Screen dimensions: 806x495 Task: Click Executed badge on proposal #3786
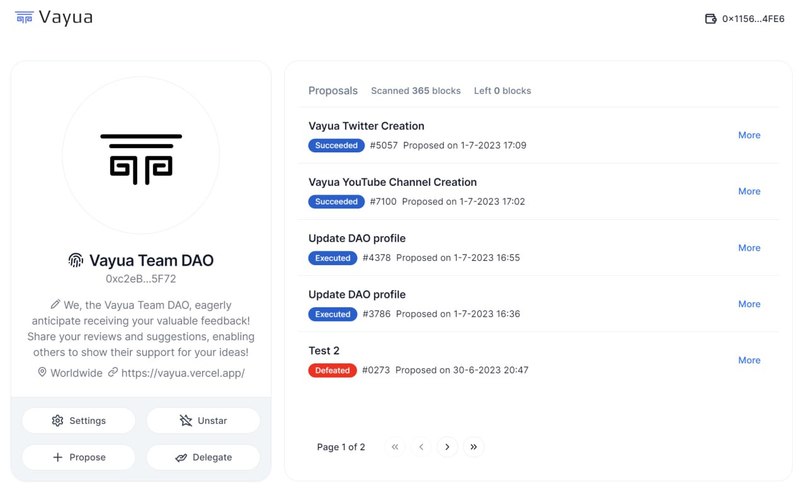[x=333, y=314]
